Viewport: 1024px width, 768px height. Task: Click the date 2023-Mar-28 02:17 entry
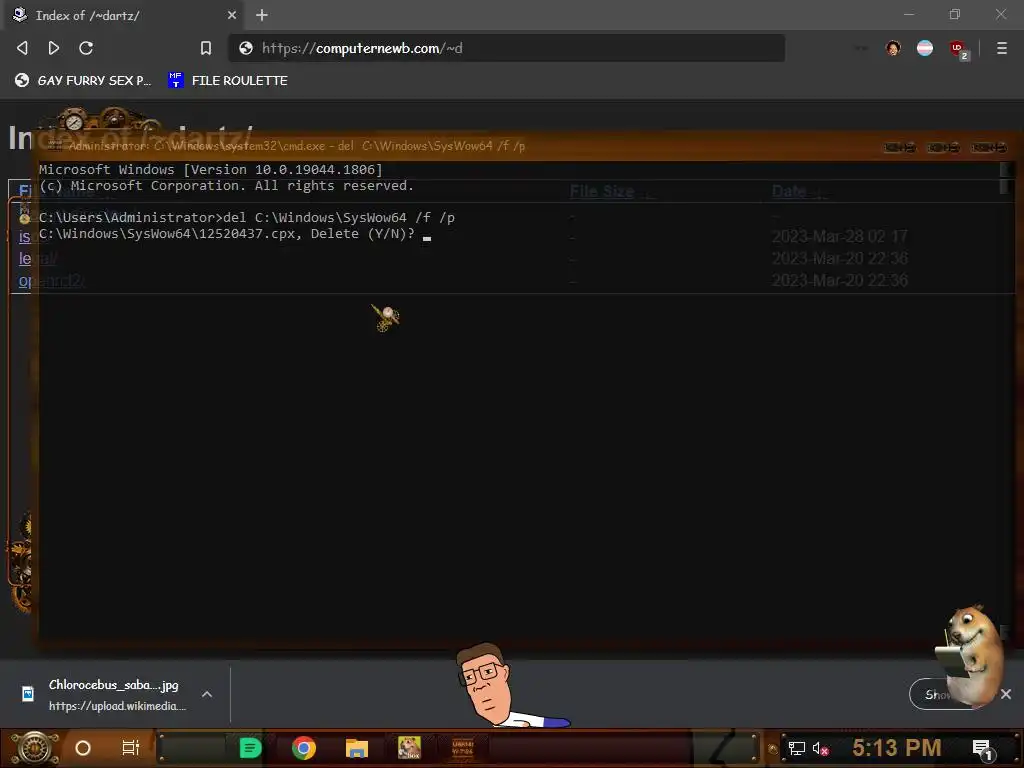839,236
